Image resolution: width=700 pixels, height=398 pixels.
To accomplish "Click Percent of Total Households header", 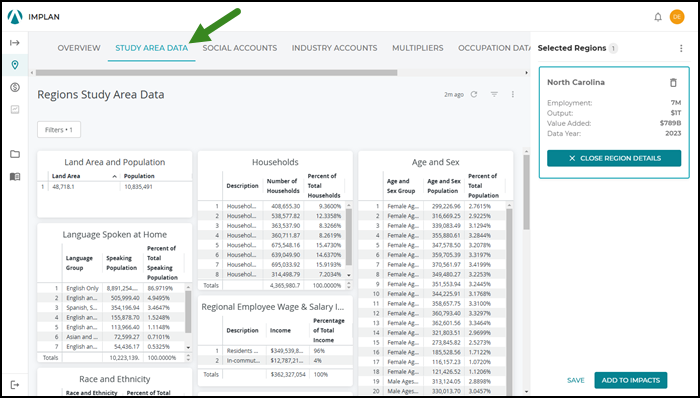I will click(x=324, y=186).
